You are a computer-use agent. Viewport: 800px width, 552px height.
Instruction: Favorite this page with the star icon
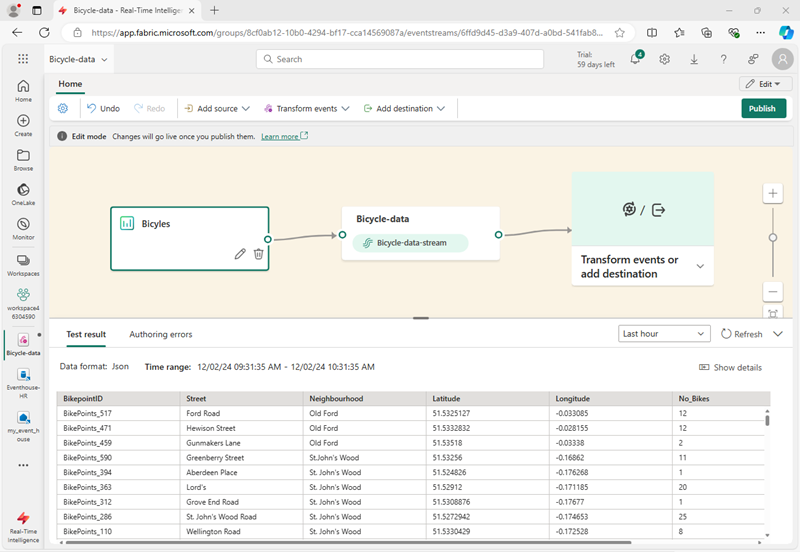[x=619, y=33]
